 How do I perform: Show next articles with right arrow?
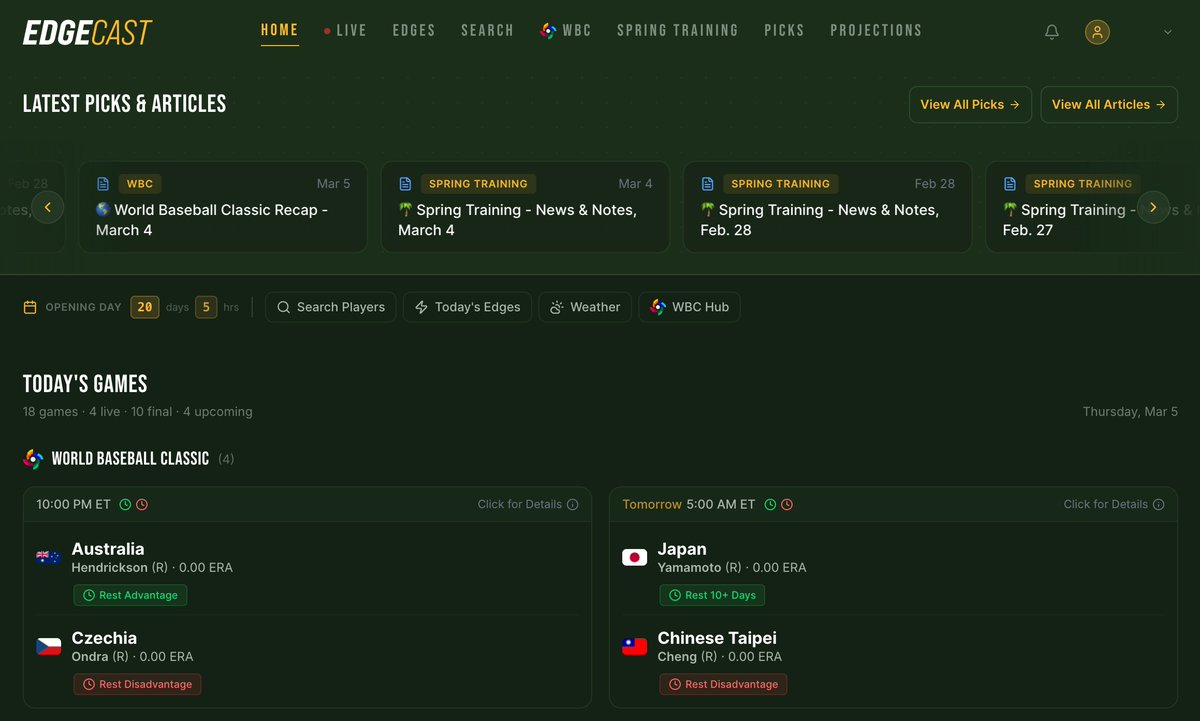pos(1153,207)
